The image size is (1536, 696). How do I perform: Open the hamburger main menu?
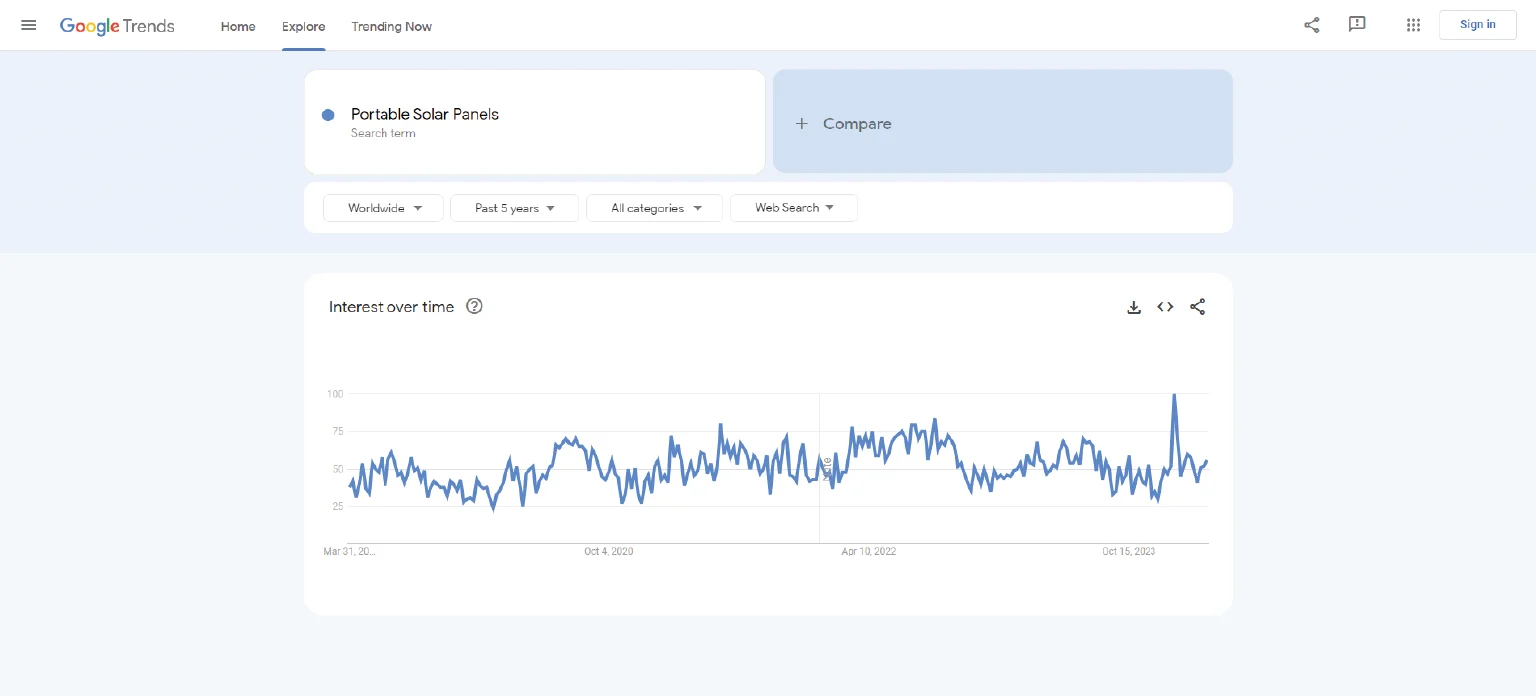click(29, 25)
